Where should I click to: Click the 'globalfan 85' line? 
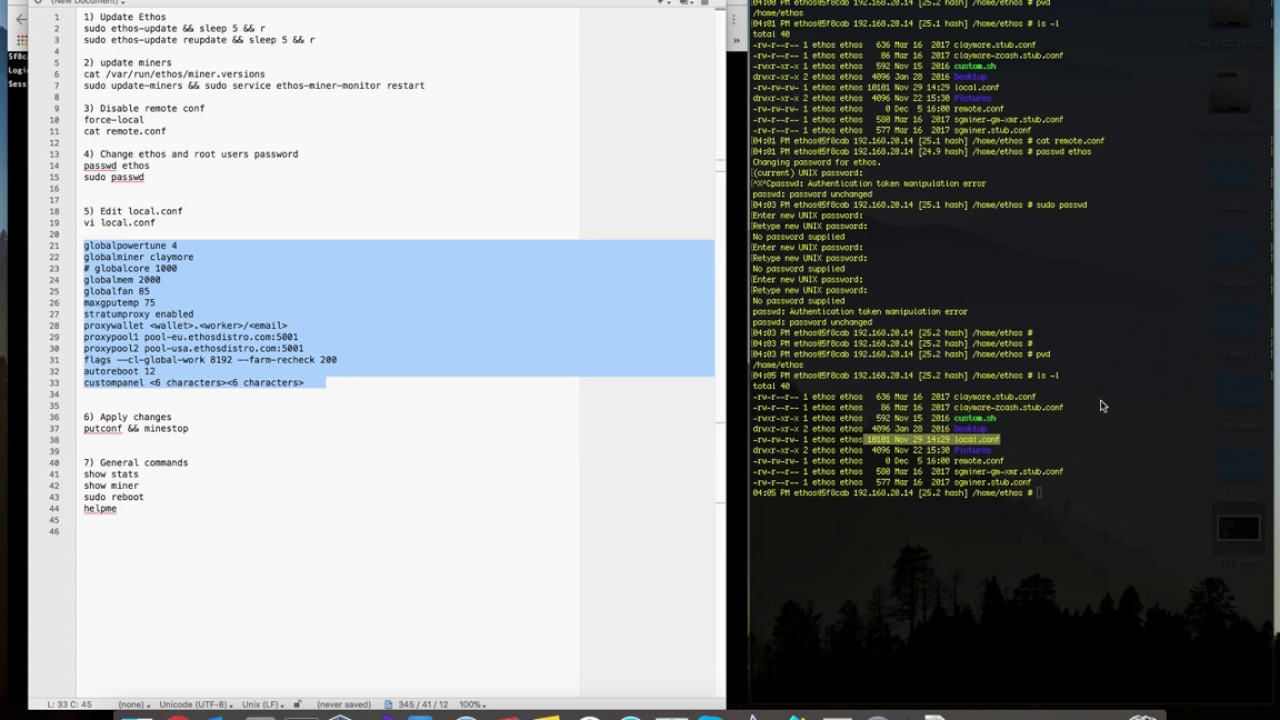117,292
